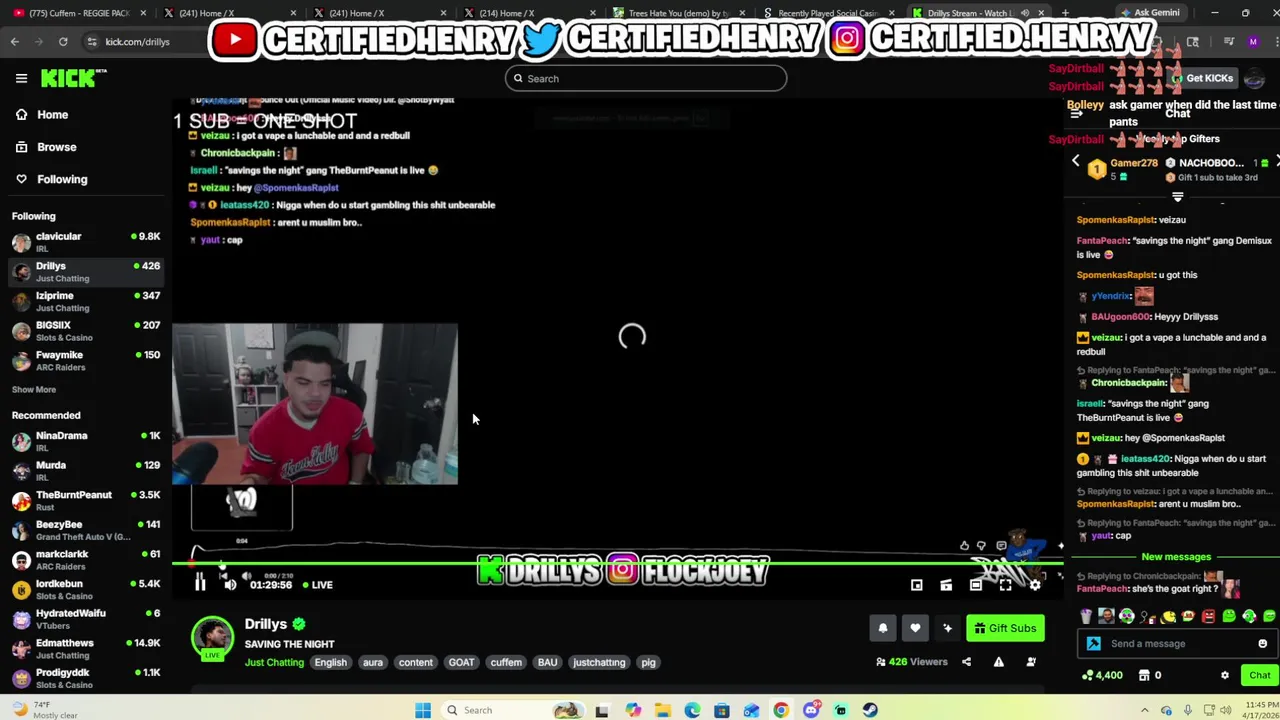1280x720 pixels.
Task: Toggle notifications bell for Drillys
Action: click(x=883, y=628)
